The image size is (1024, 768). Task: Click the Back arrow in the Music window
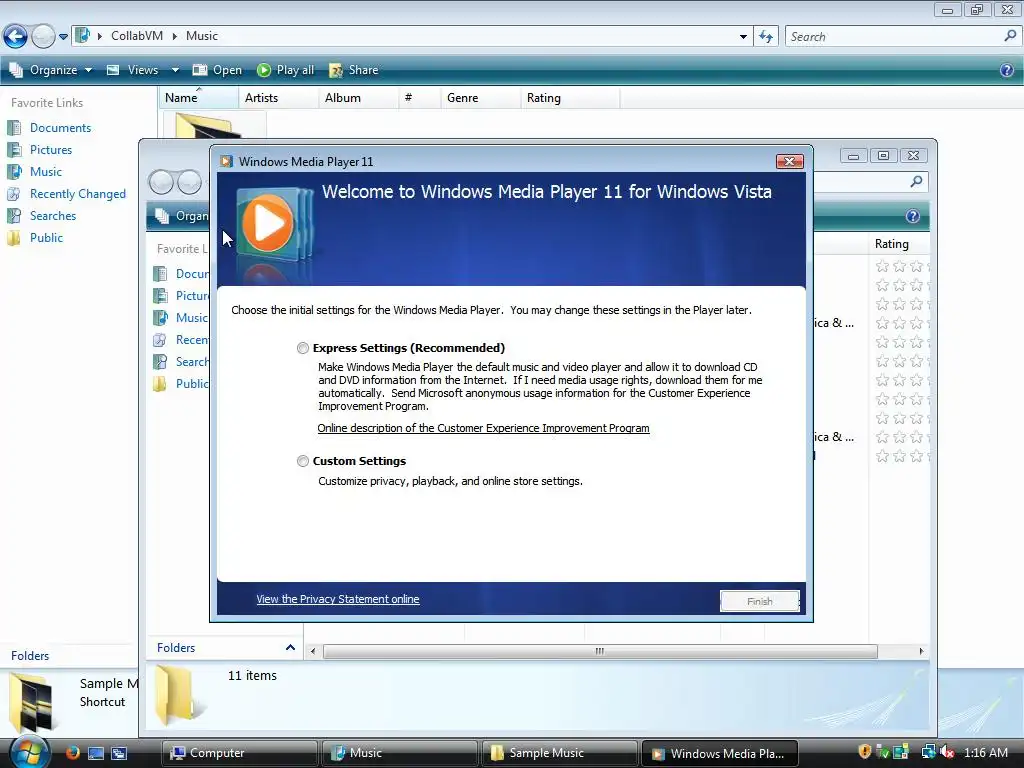(15, 36)
